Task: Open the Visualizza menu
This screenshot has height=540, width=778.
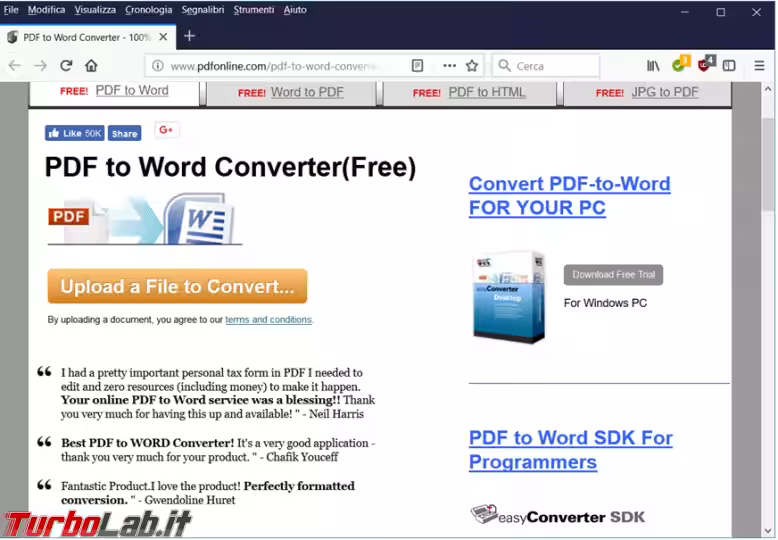Action: point(95,10)
